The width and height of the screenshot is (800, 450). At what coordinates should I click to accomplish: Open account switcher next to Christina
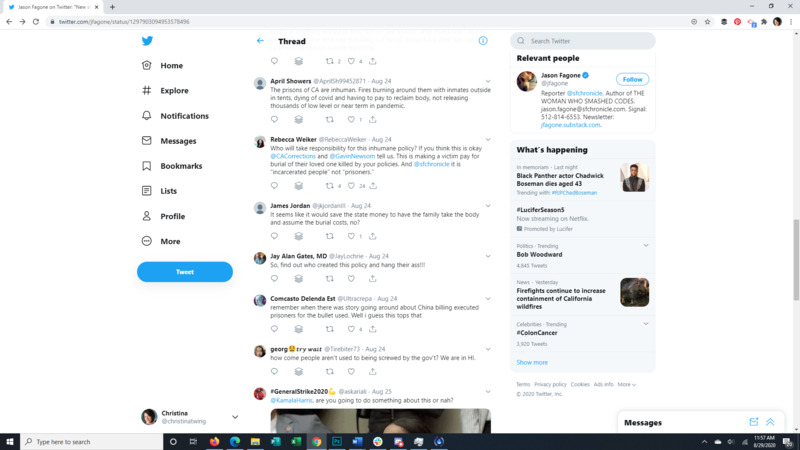tap(235, 417)
